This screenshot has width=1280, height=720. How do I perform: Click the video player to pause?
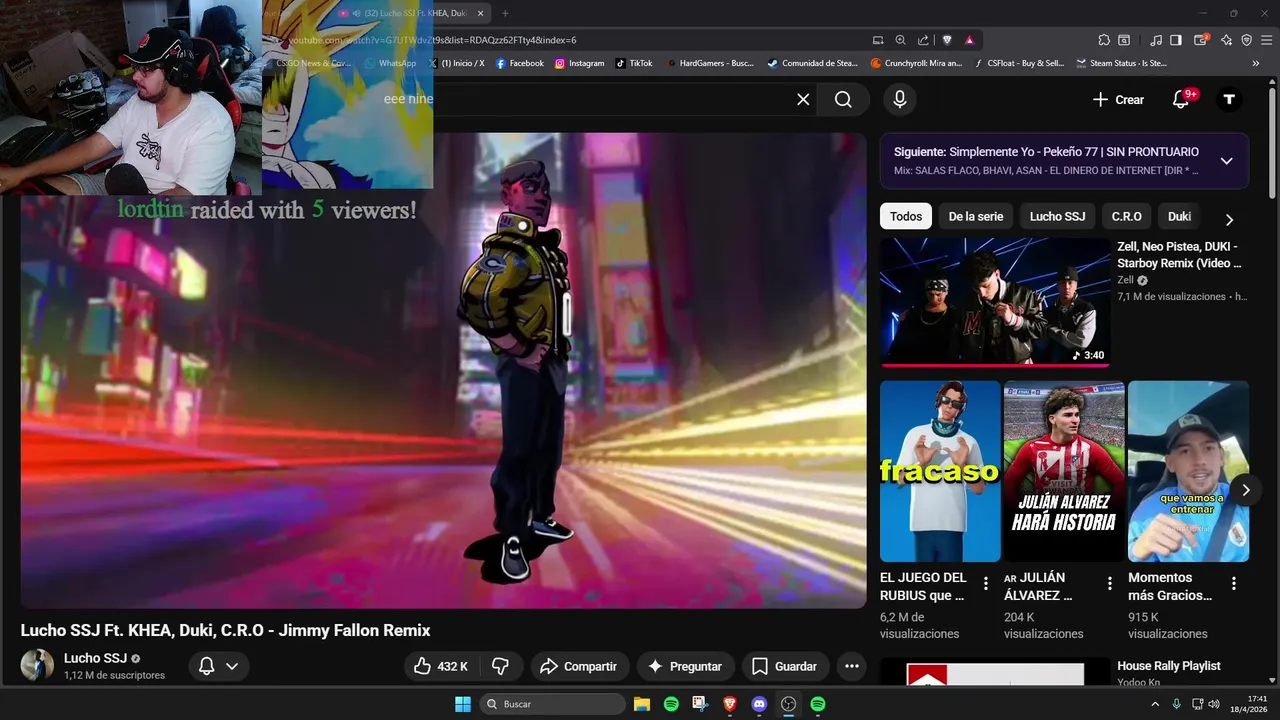[x=443, y=370]
